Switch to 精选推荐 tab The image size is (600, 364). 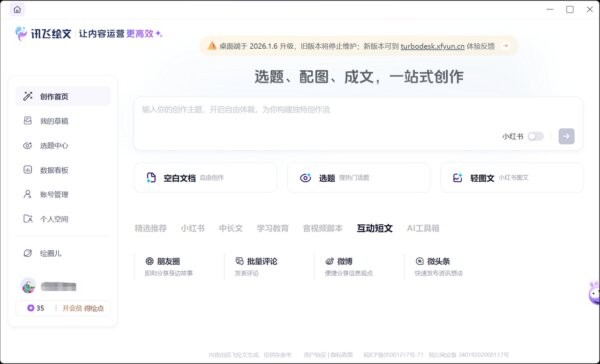click(151, 229)
